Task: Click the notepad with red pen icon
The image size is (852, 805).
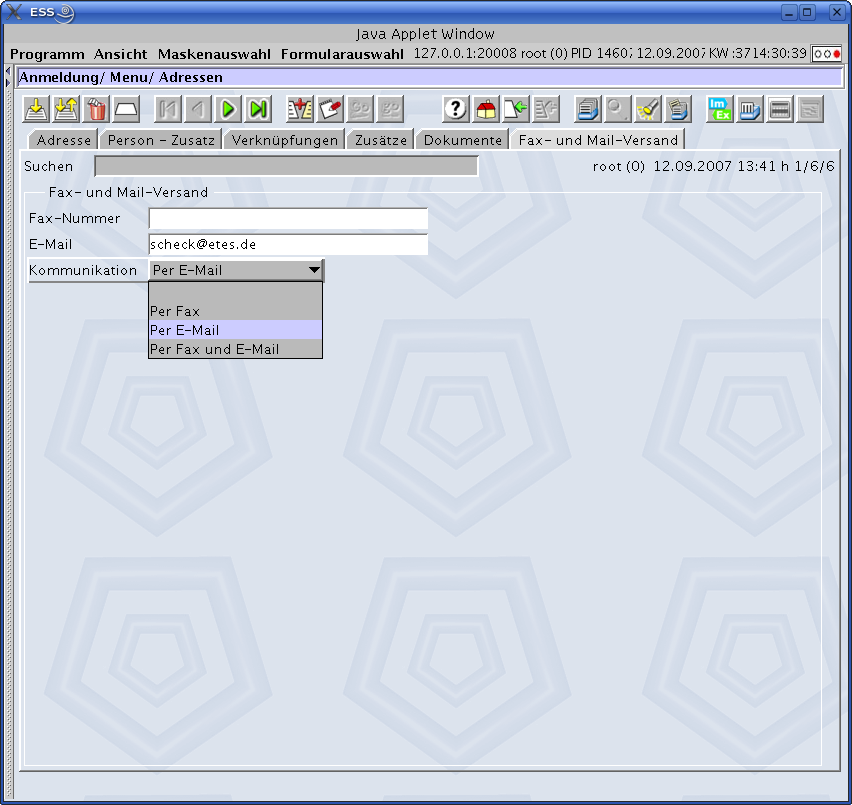Action: pyautogui.click(x=330, y=110)
